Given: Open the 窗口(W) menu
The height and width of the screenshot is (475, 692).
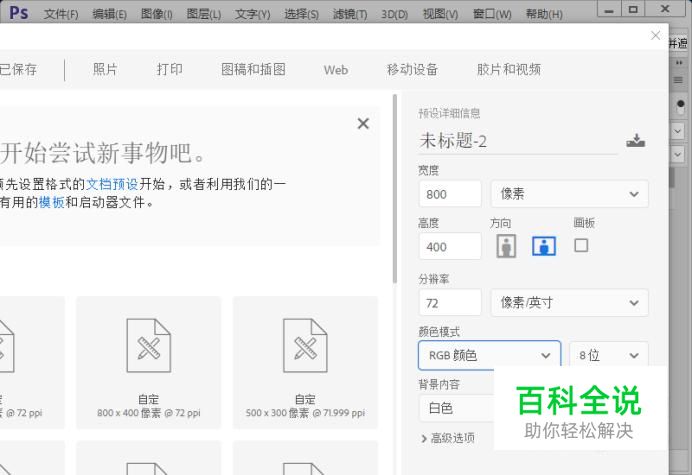Looking at the screenshot, I should tap(492, 14).
